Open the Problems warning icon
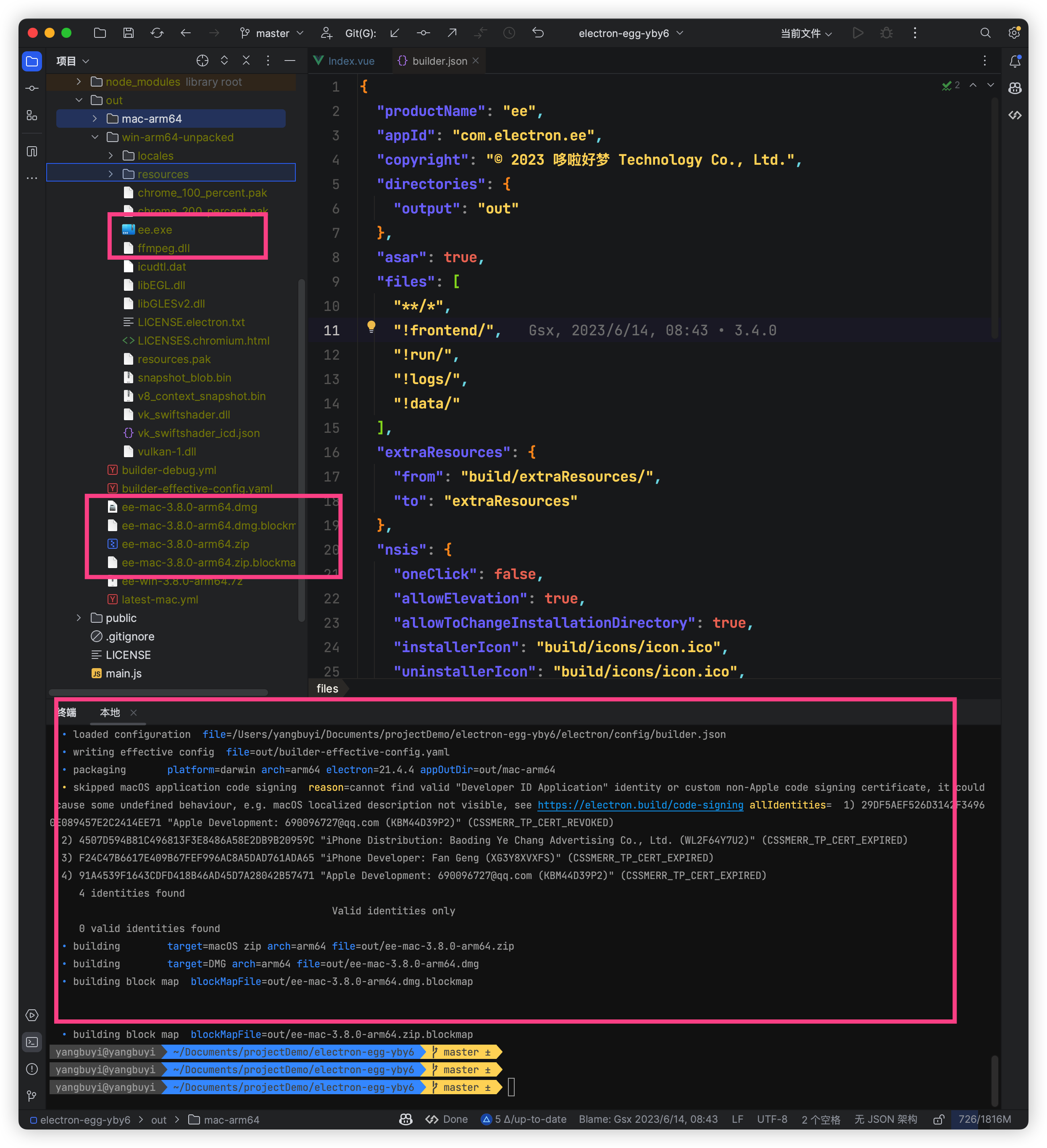1047x1148 pixels. [32, 1069]
